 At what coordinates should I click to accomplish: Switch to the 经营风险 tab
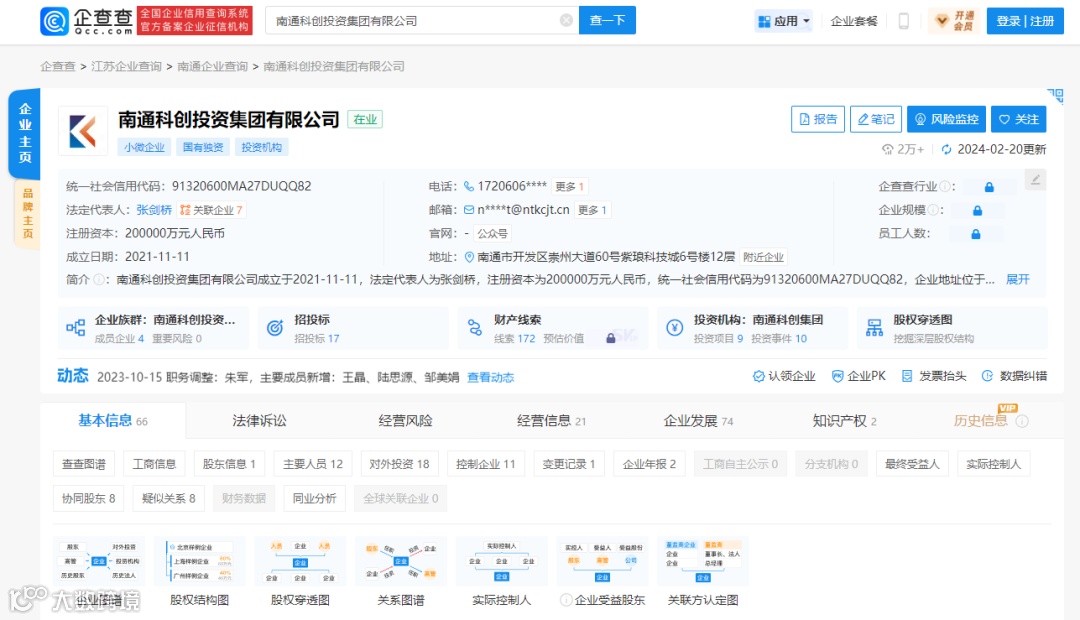point(405,421)
